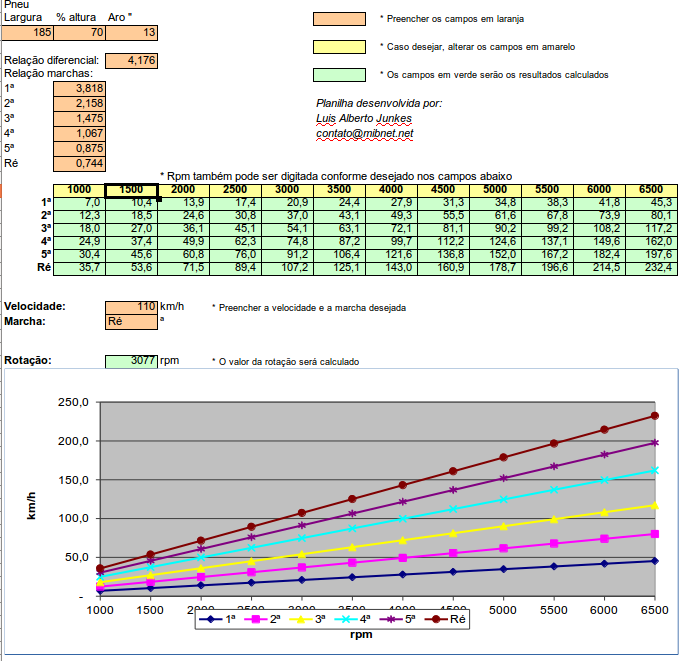
Task: Click the name Luis Alberto Junkes
Action: pos(364,119)
